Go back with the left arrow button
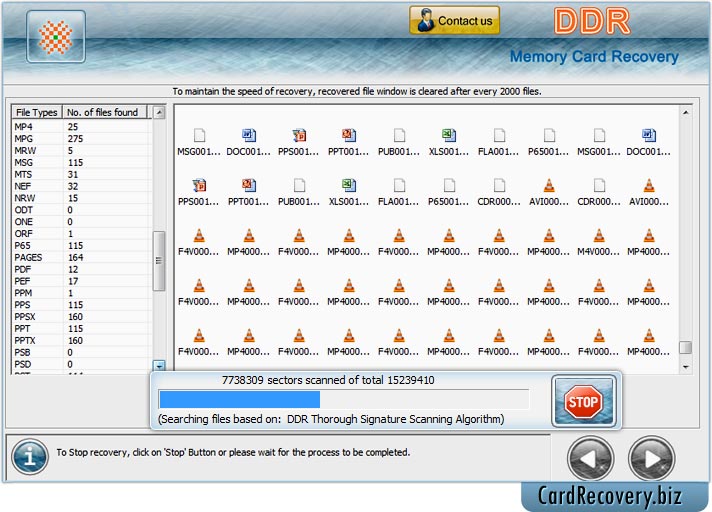712x512 pixels. [590, 458]
